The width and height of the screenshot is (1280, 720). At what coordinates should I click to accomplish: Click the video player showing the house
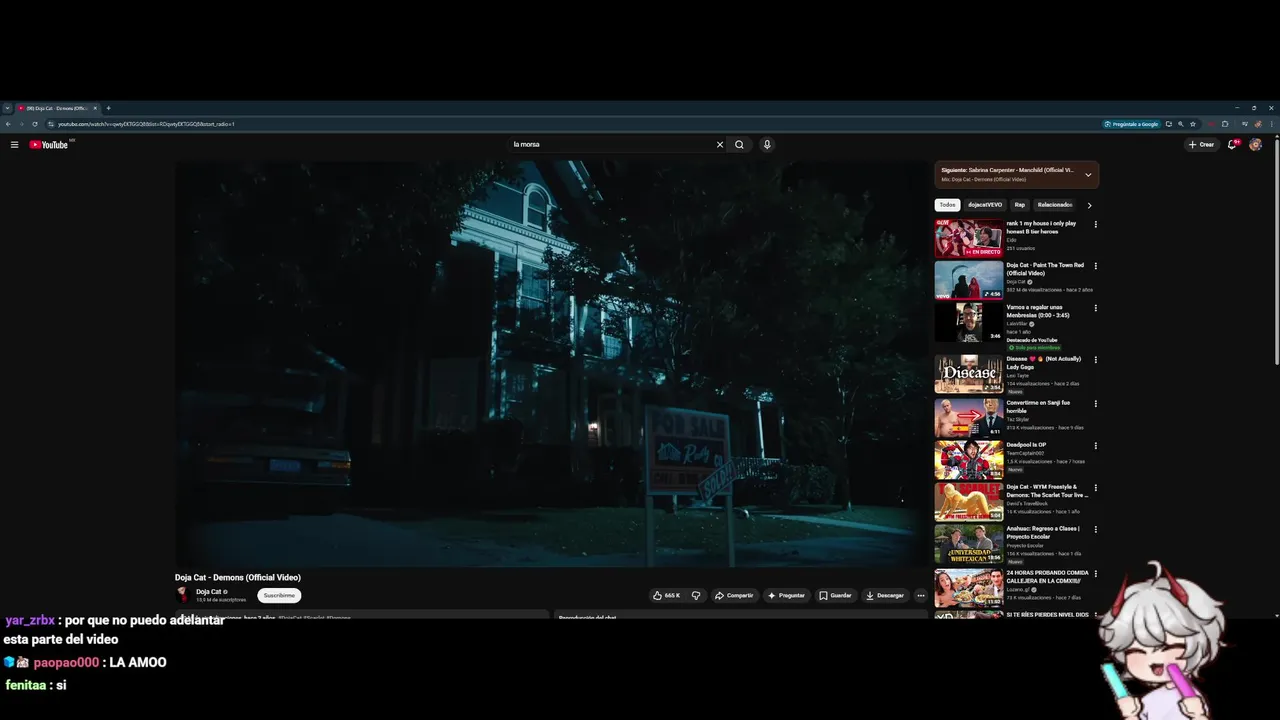(552, 364)
